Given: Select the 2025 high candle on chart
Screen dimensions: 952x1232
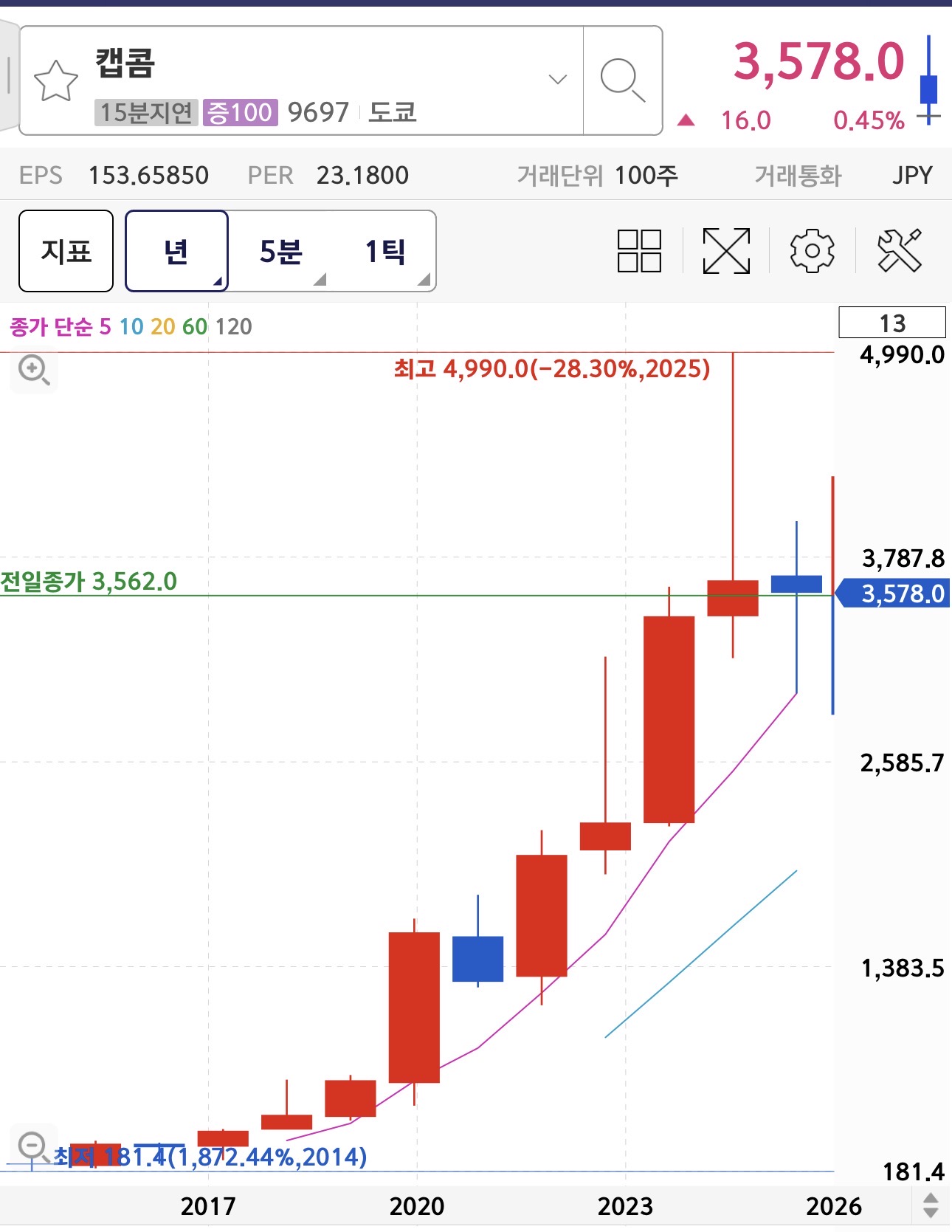Looking at the screenshot, I should click(733, 597).
